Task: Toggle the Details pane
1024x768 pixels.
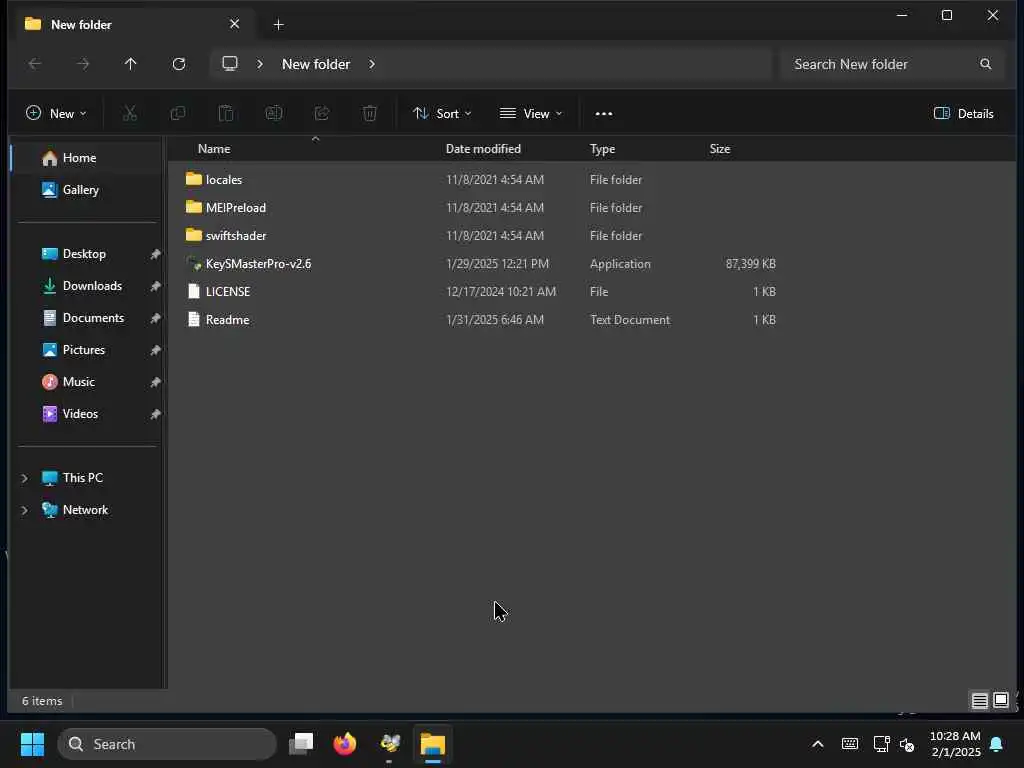Action: [964, 114]
